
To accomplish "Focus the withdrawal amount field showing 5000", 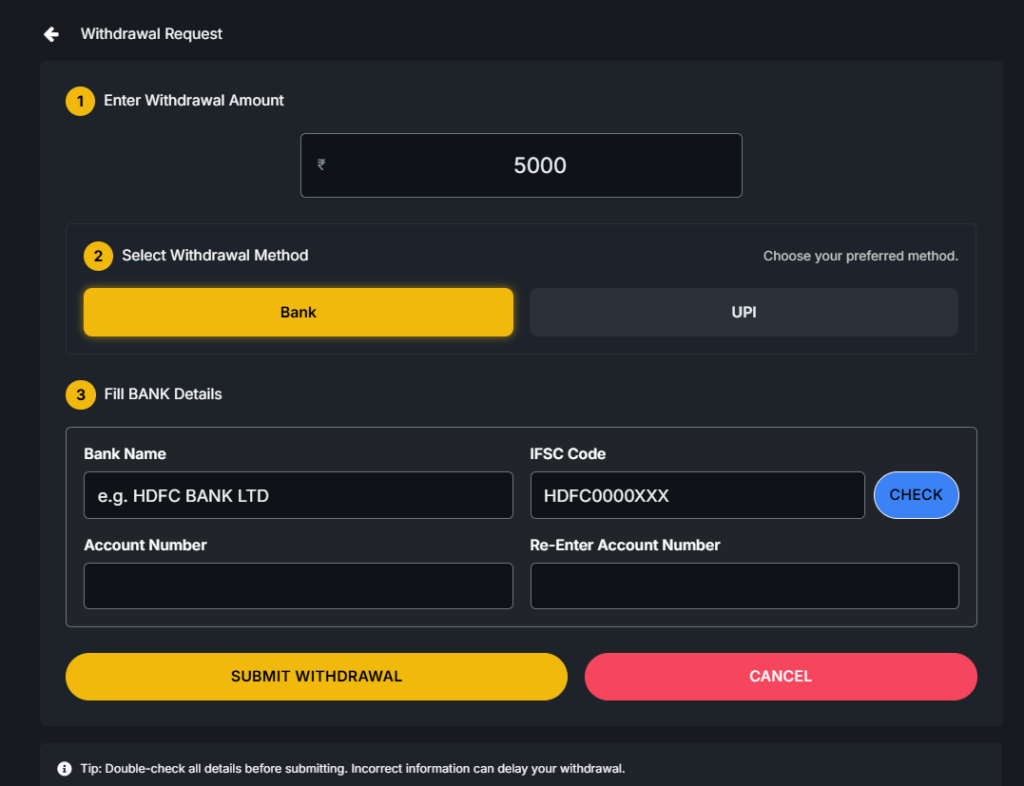I will 540,165.
